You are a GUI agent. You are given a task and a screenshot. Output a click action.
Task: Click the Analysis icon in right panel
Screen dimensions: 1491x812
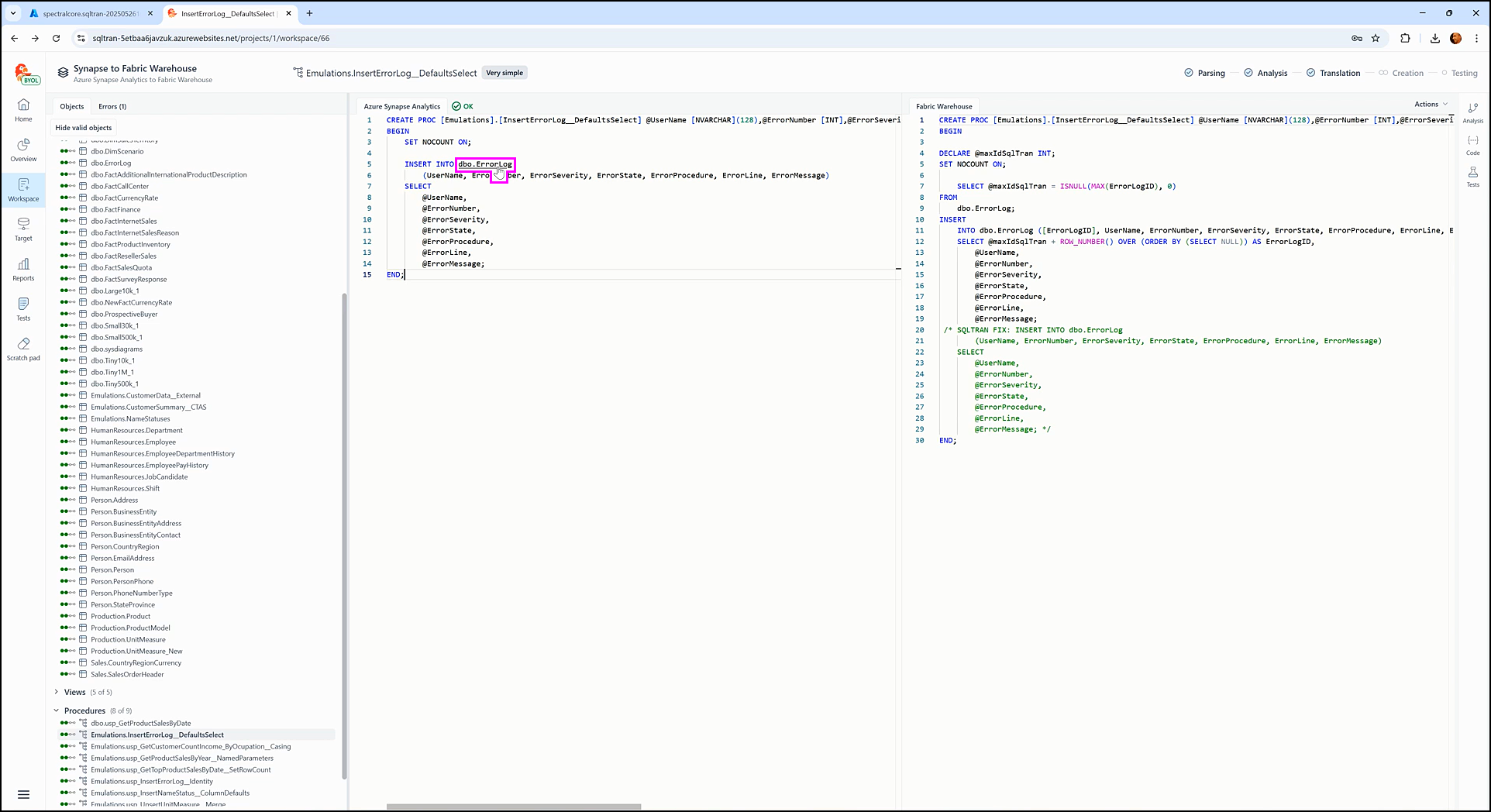tap(1472, 112)
